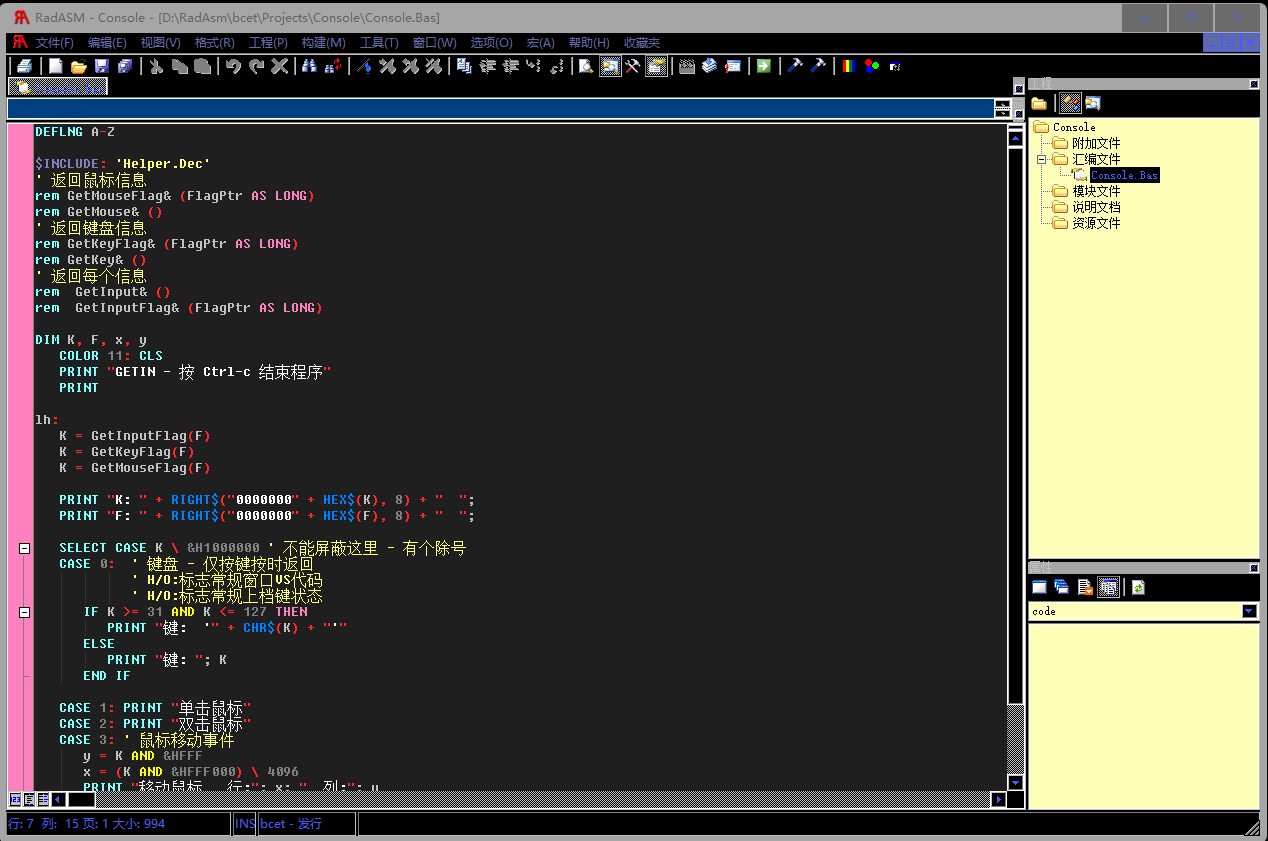Click the crossed hammer and wrench icon
The height and width of the screenshot is (841, 1268).
[632, 66]
